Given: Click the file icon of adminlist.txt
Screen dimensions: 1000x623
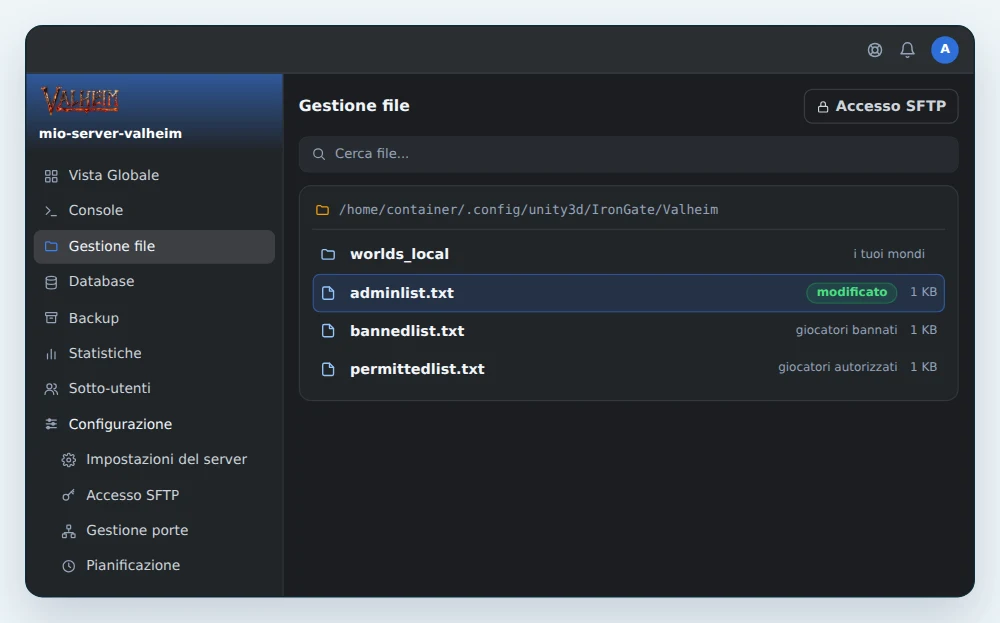Looking at the screenshot, I should 328,293.
